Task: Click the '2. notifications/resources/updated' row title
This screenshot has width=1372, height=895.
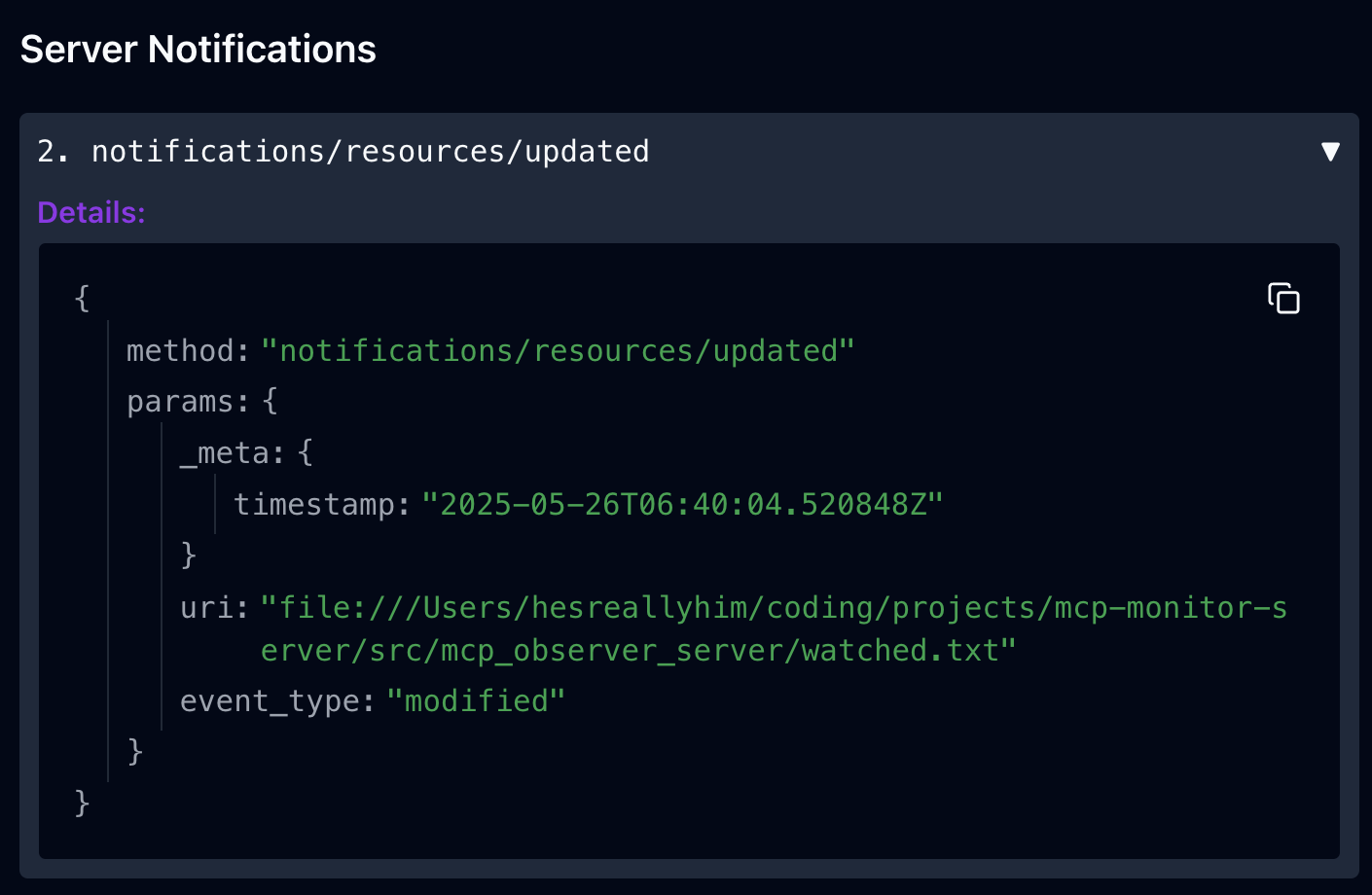Action: click(343, 152)
